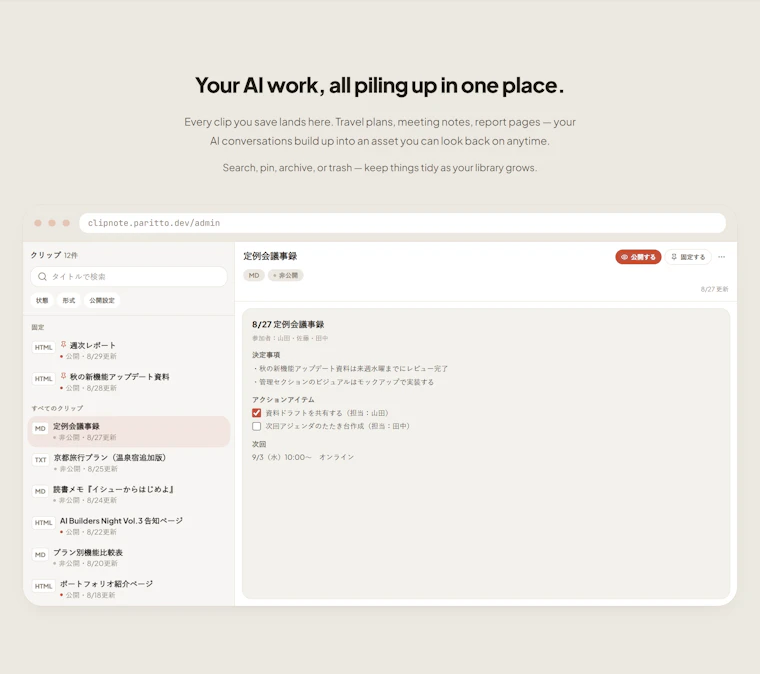The height and width of the screenshot is (674, 760).
Task: Click the 非公開 status tag in header
Action: [x=285, y=275]
